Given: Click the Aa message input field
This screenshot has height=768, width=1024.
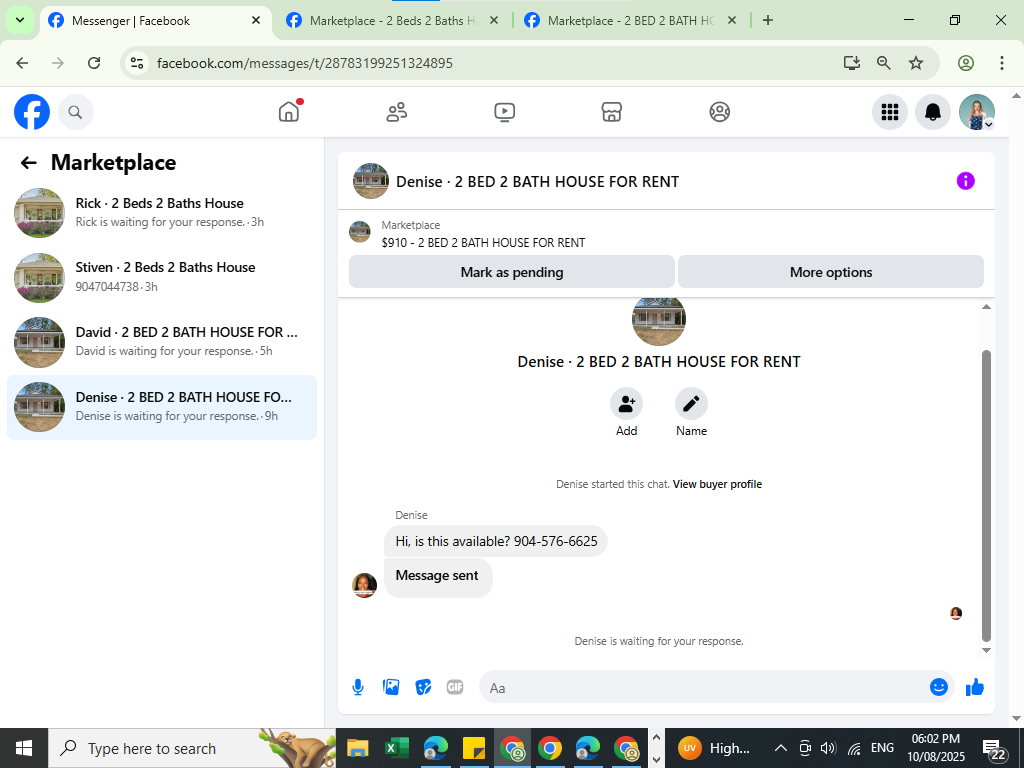Looking at the screenshot, I should [704, 688].
